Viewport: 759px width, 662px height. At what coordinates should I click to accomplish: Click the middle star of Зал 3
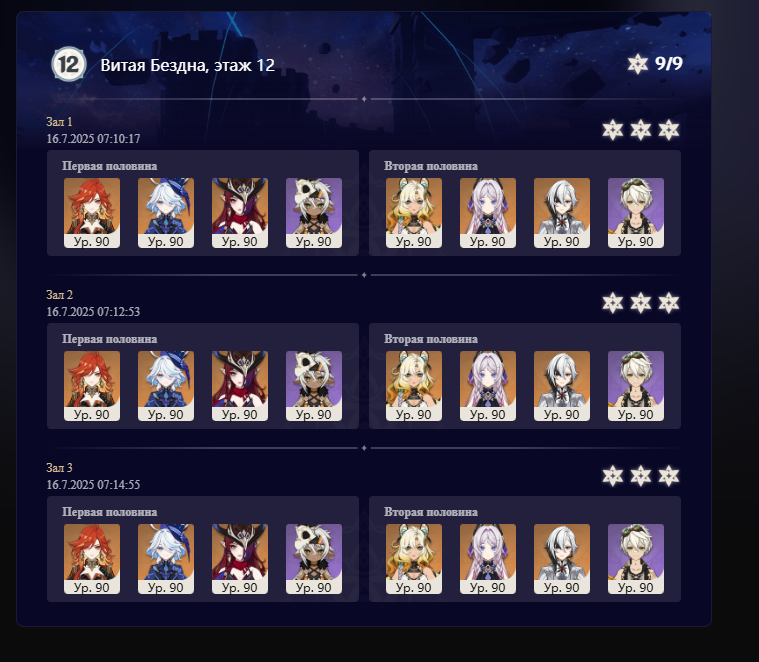(640, 476)
